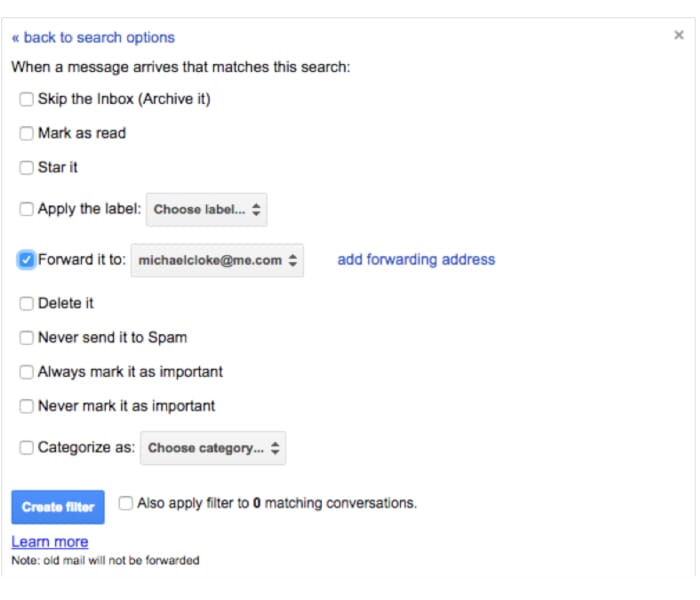Go back to search options

pyautogui.click(x=93, y=38)
